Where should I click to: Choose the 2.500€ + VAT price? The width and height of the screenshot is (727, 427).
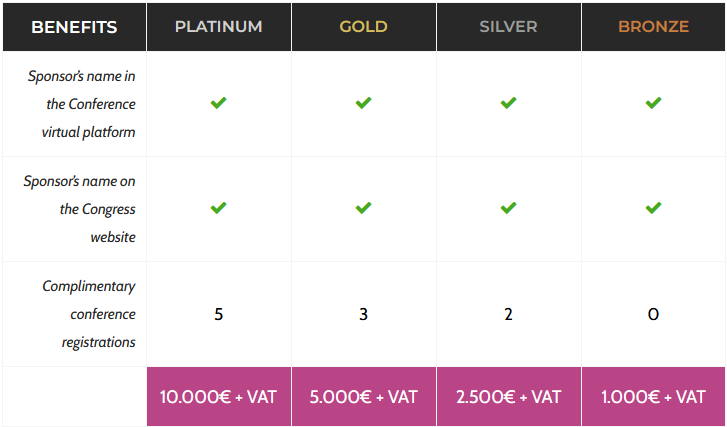(x=509, y=397)
